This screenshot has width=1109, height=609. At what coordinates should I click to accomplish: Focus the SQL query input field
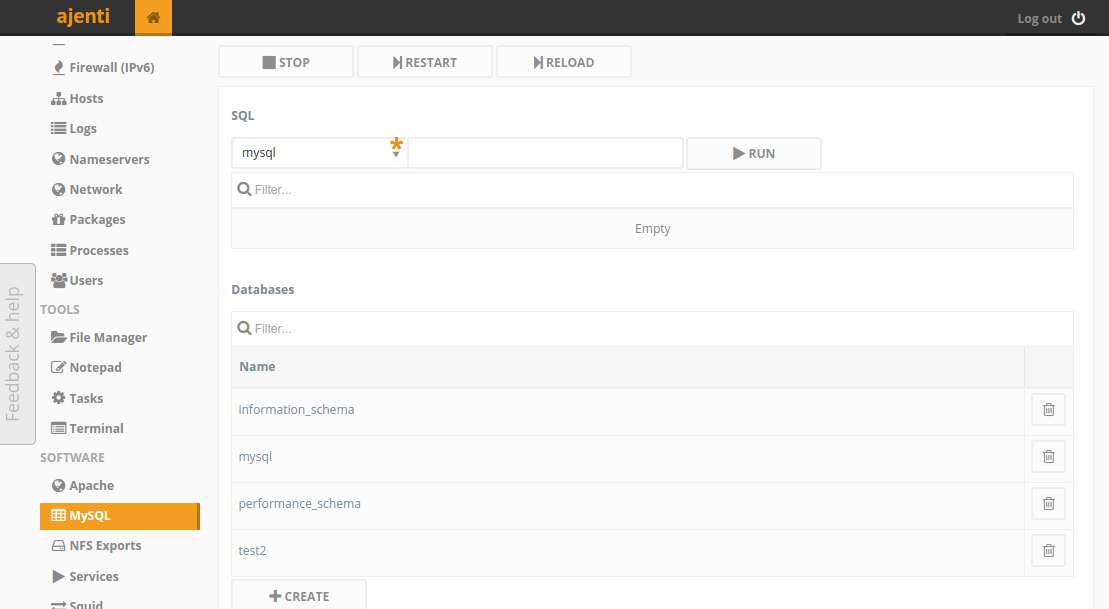[545, 153]
